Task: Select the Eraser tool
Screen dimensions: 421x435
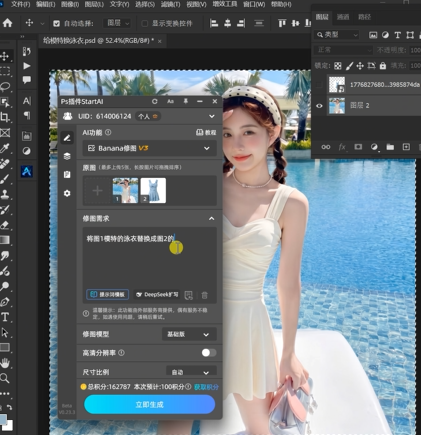Action: [x=5, y=225]
